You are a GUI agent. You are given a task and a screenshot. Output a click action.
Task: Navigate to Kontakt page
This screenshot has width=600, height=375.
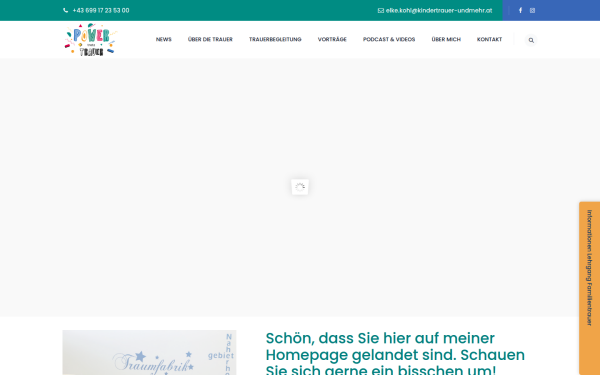click(489, 39)
